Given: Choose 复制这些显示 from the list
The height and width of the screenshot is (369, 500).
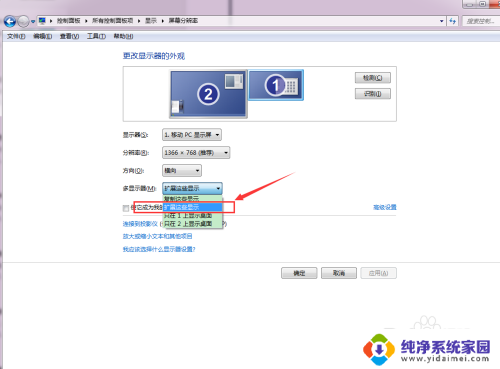Looking at the screenshot, I should pyautogui.click(x=192, y=199).
